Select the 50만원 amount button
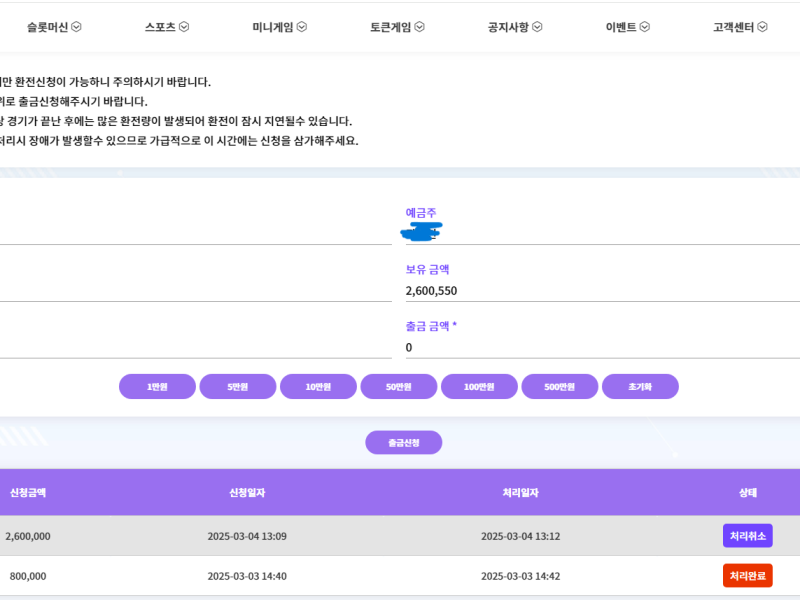Screen dimensions: 800x600 (399, 386)
